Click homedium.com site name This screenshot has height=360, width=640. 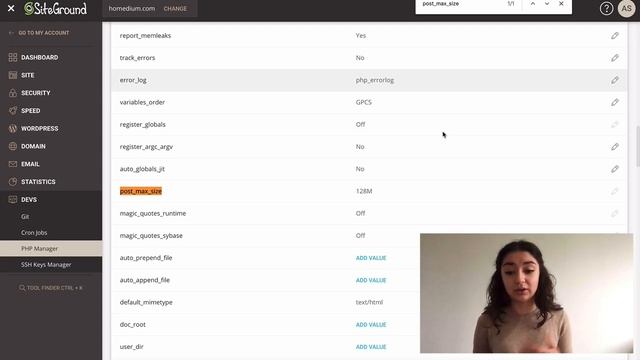pyautogui.click(x=131, y=9)
